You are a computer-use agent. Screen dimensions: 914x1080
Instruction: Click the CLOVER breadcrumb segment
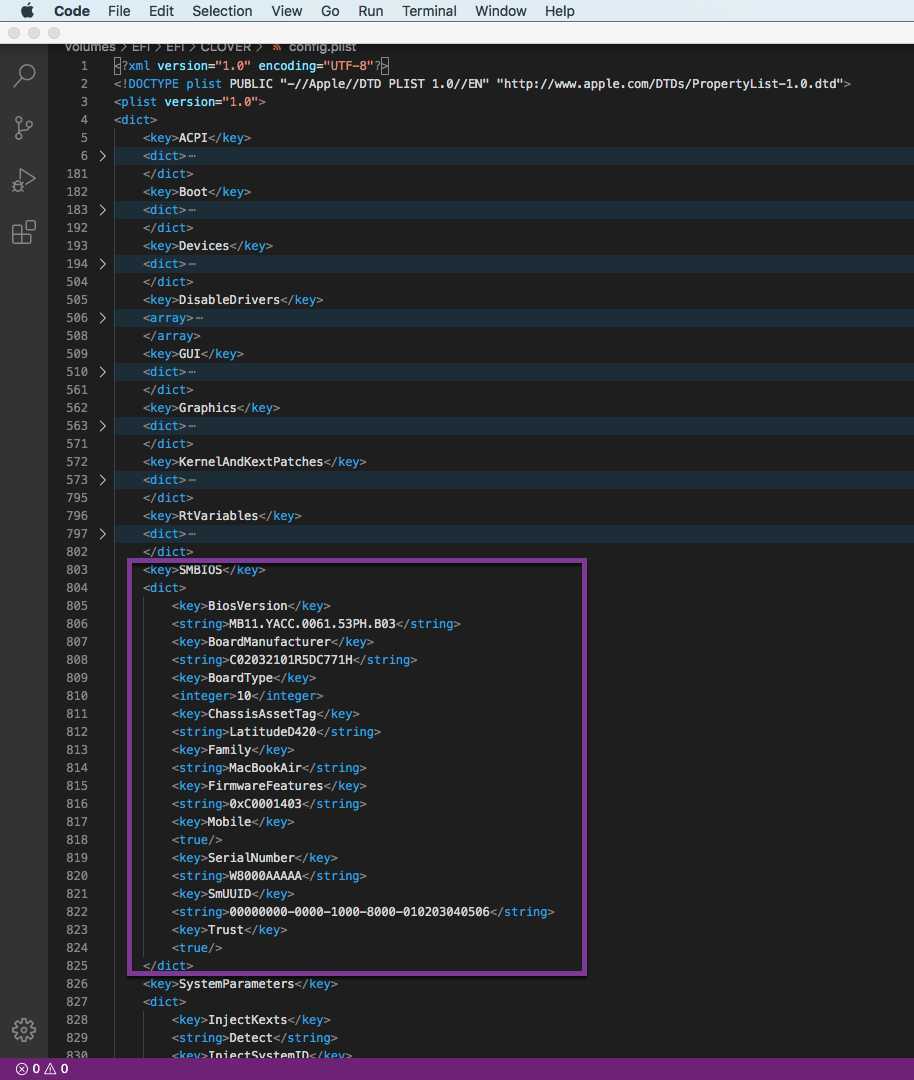coord(226,47)
